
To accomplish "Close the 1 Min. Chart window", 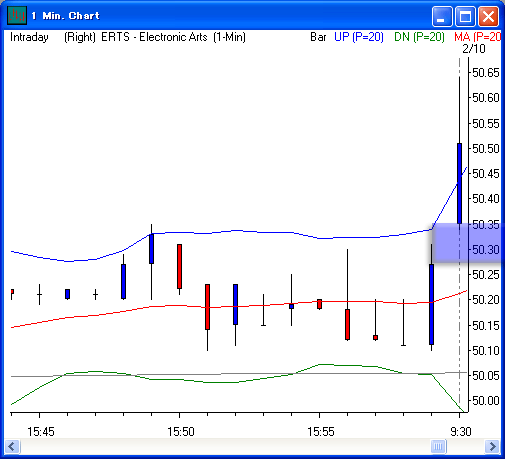I will (488, 16).
